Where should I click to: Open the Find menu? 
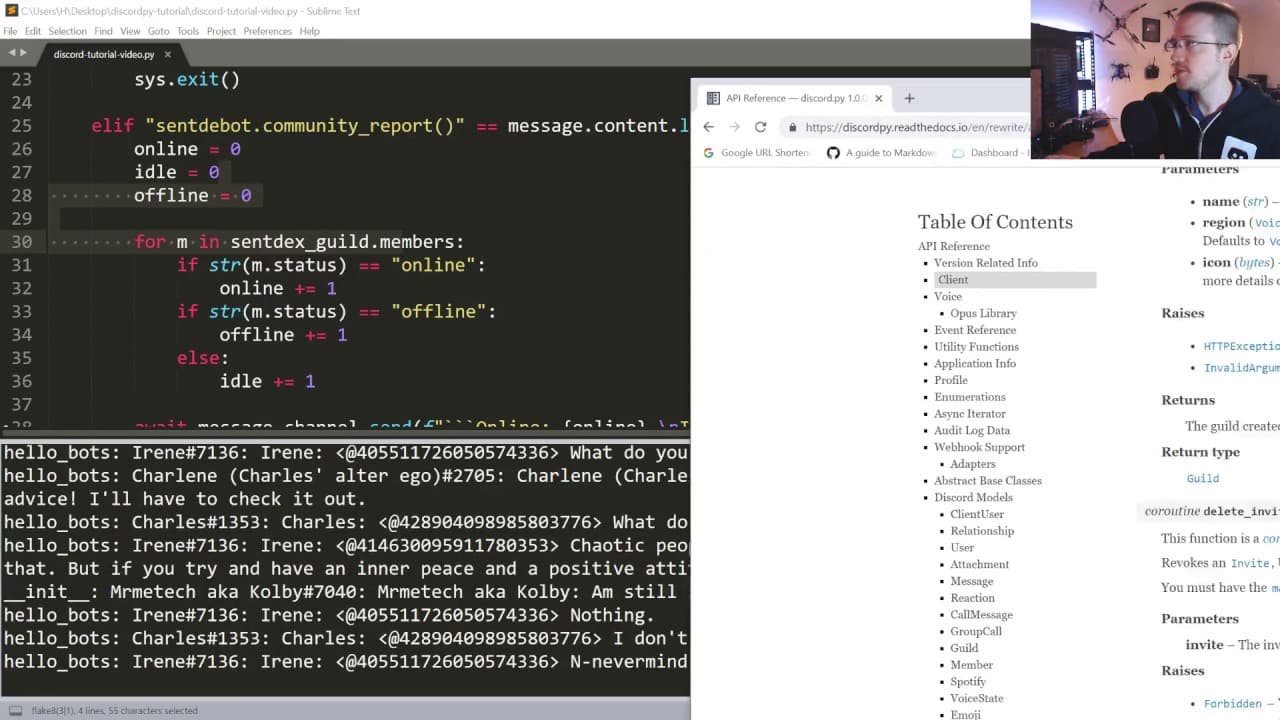click(103, 31)
